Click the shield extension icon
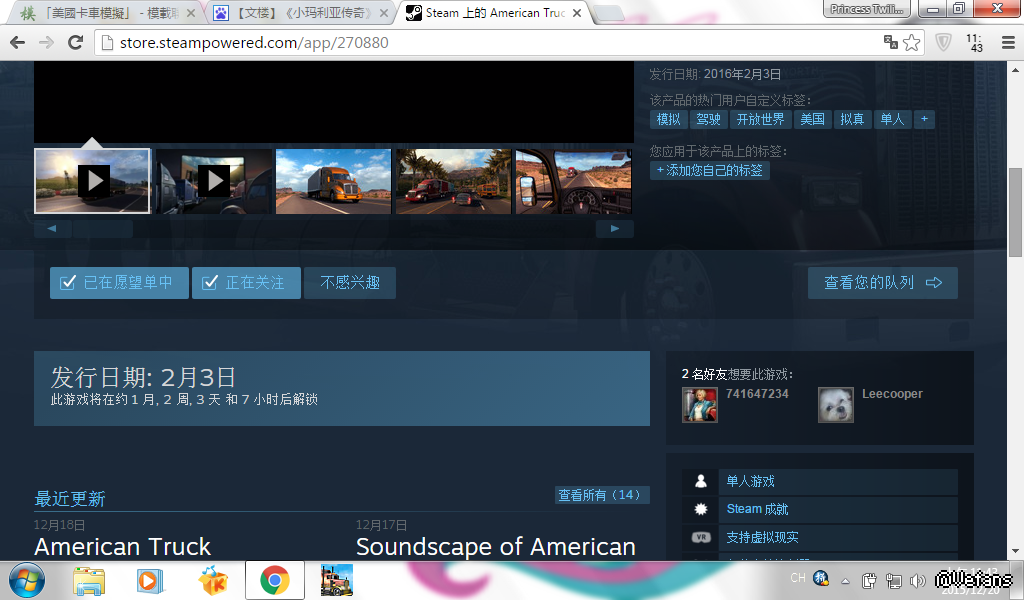Image resolution: width=1024 pixels, height=600 pixels. coord(943,42)
